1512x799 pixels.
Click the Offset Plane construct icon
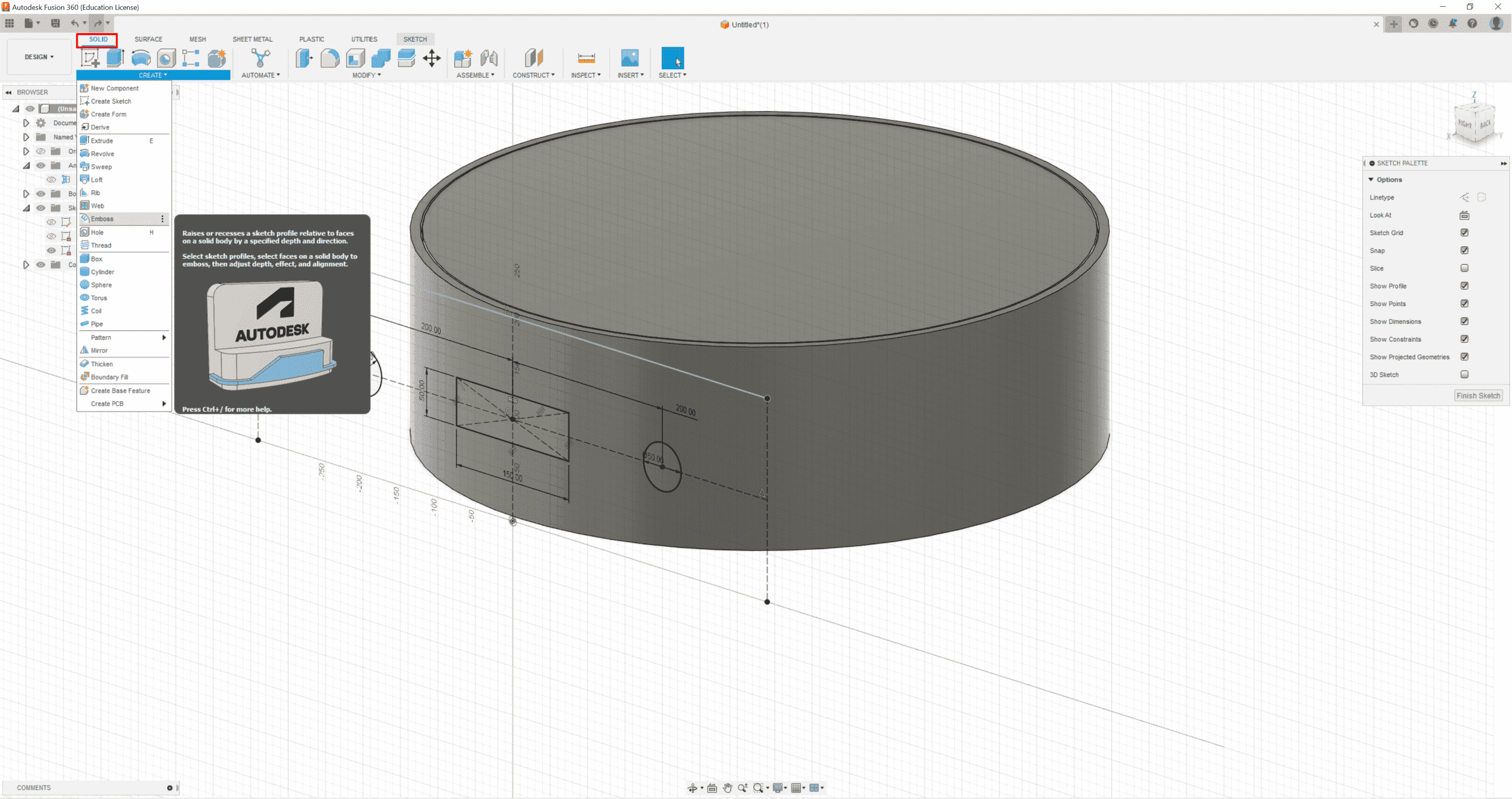coord(534,58)
